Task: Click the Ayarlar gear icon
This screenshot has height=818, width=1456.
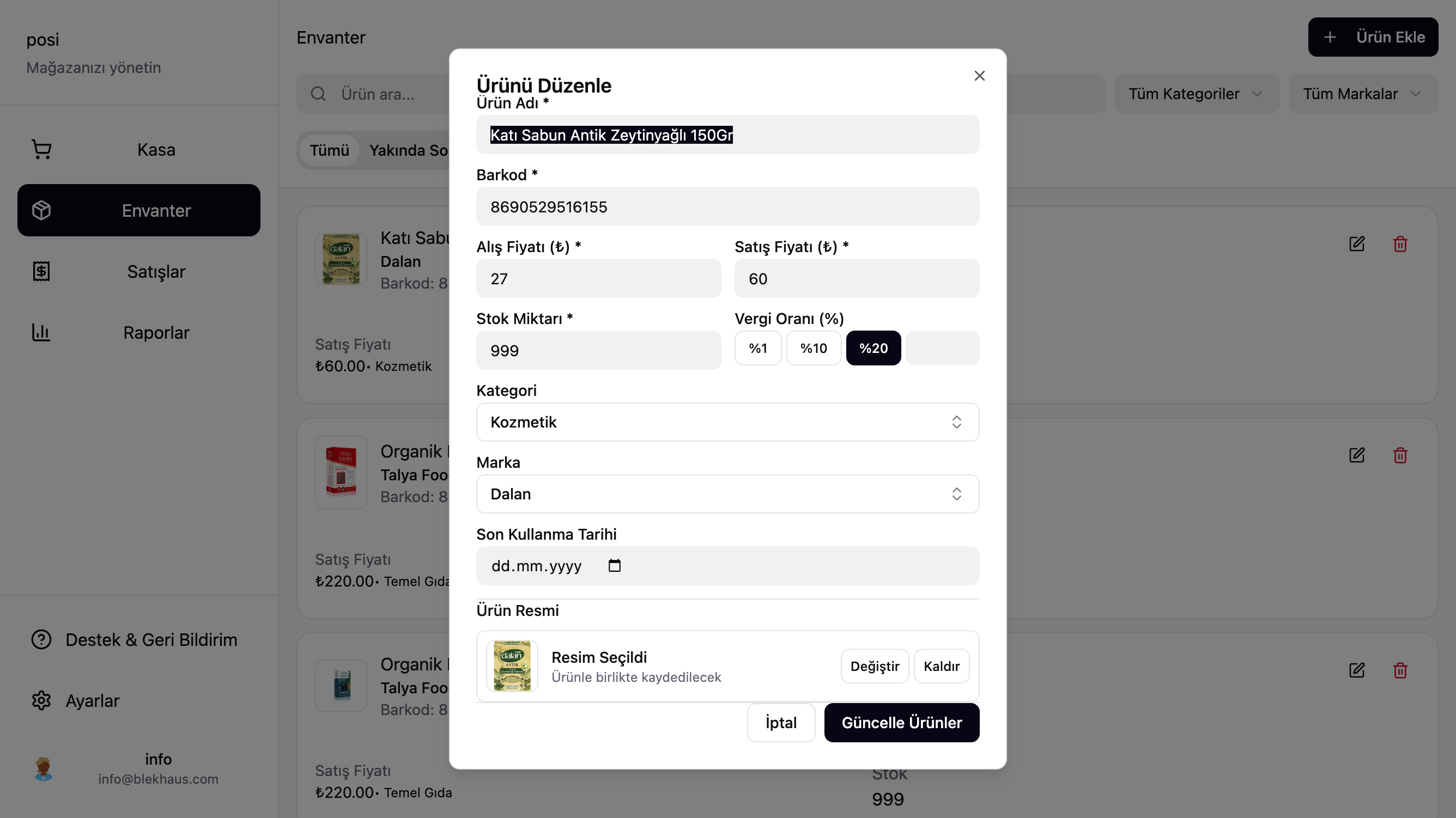Action: click(41, 700)
